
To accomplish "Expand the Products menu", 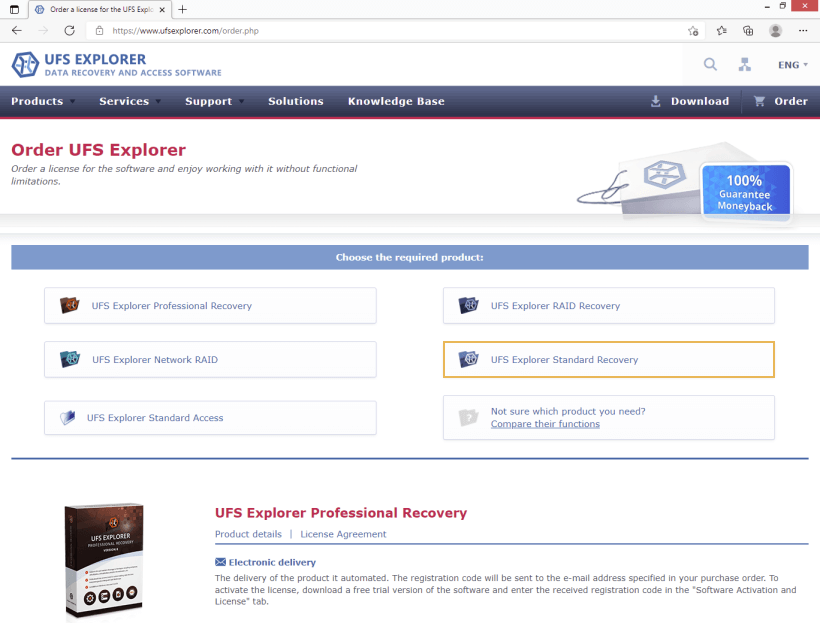I will 43,101.
